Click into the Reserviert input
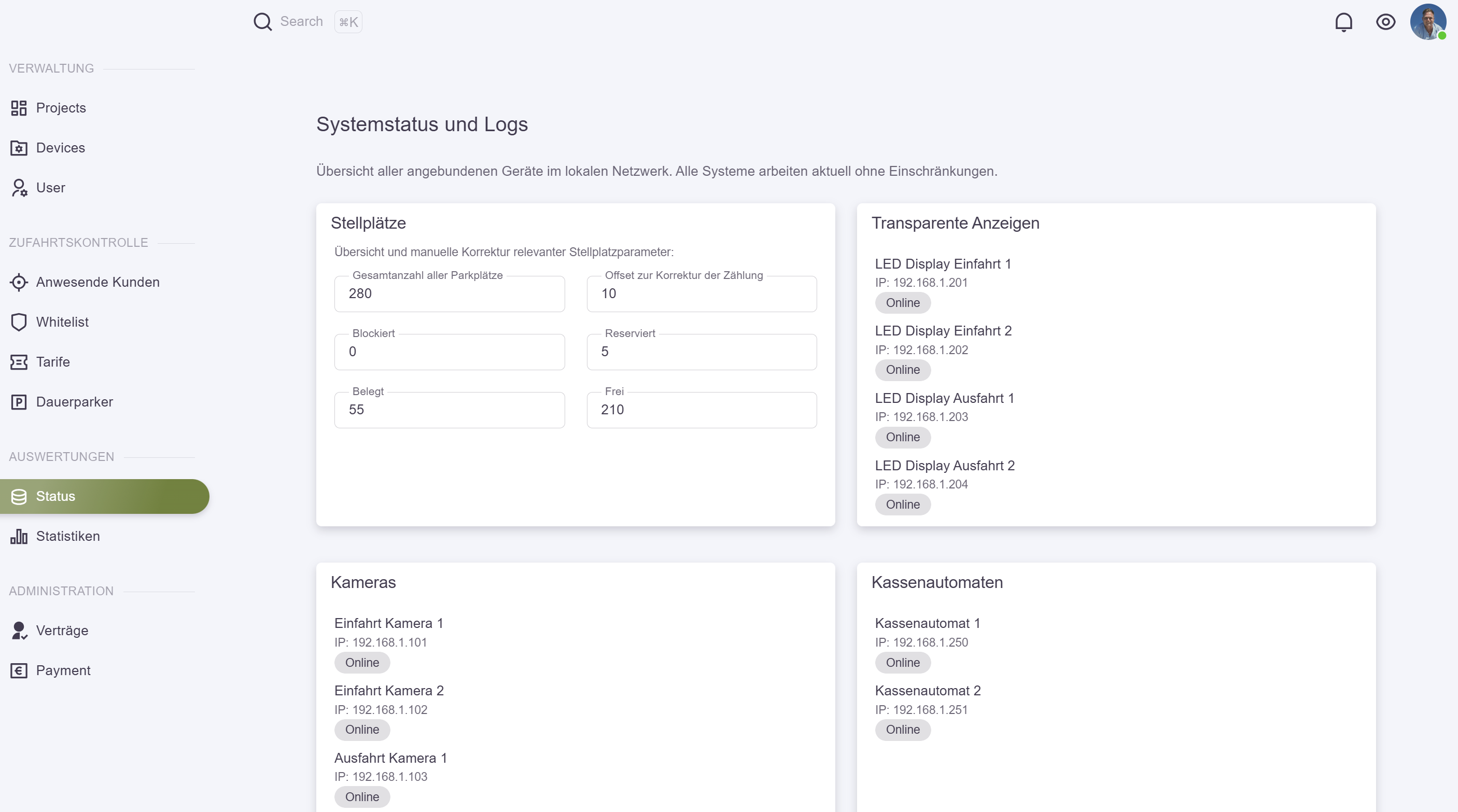Screen dimensions: 1458x812 tap(702, 352)
